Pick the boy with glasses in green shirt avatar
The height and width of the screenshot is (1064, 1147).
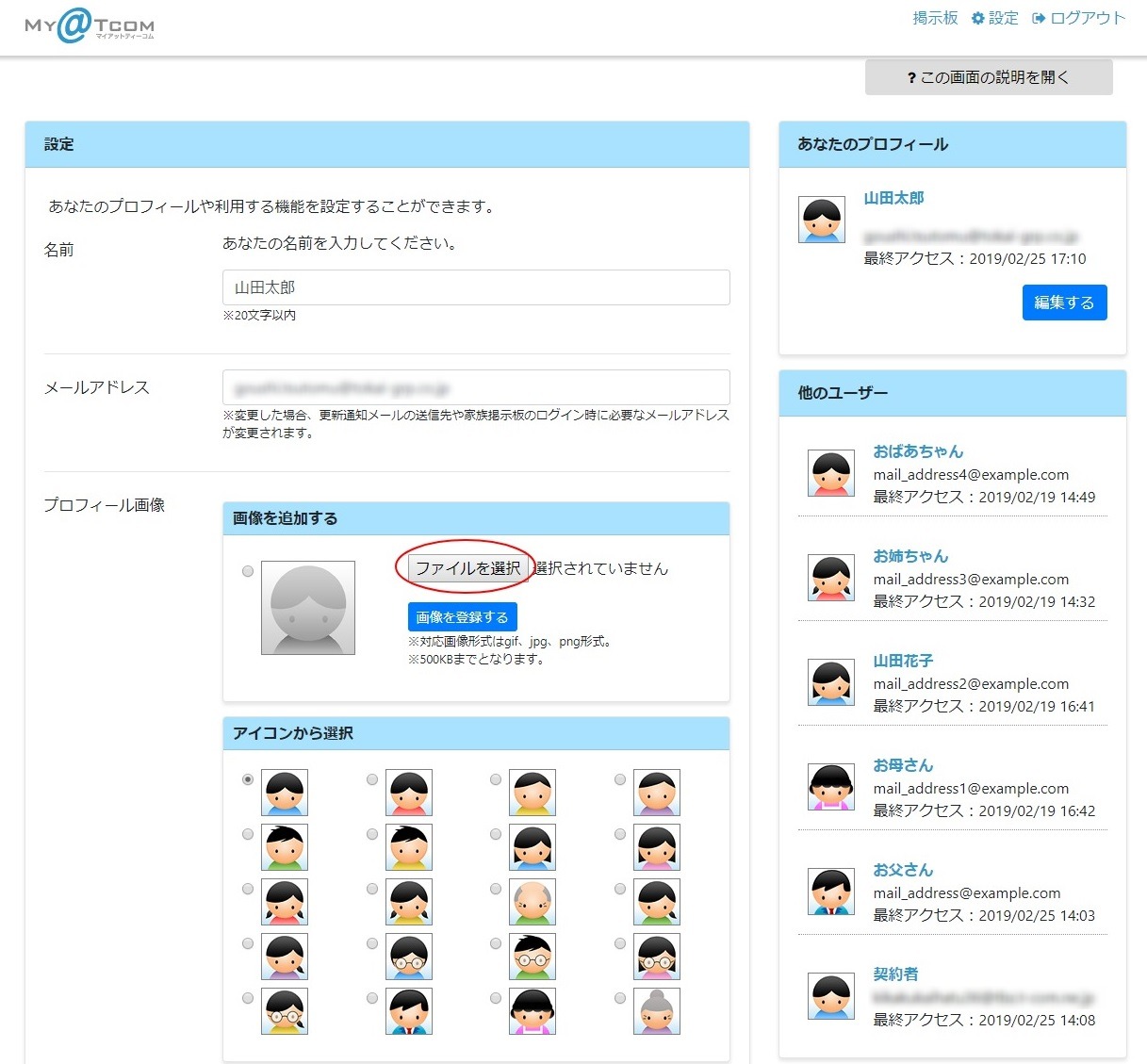(533, 957)
